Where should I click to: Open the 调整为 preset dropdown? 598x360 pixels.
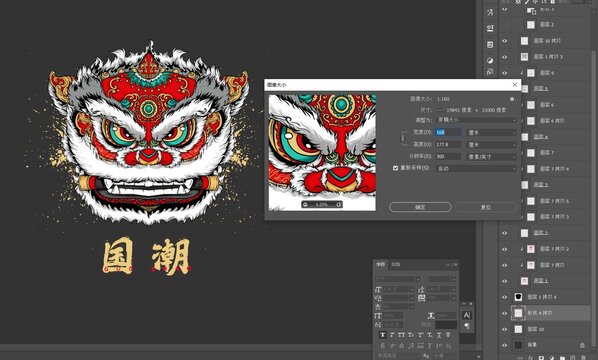[476, 120]
